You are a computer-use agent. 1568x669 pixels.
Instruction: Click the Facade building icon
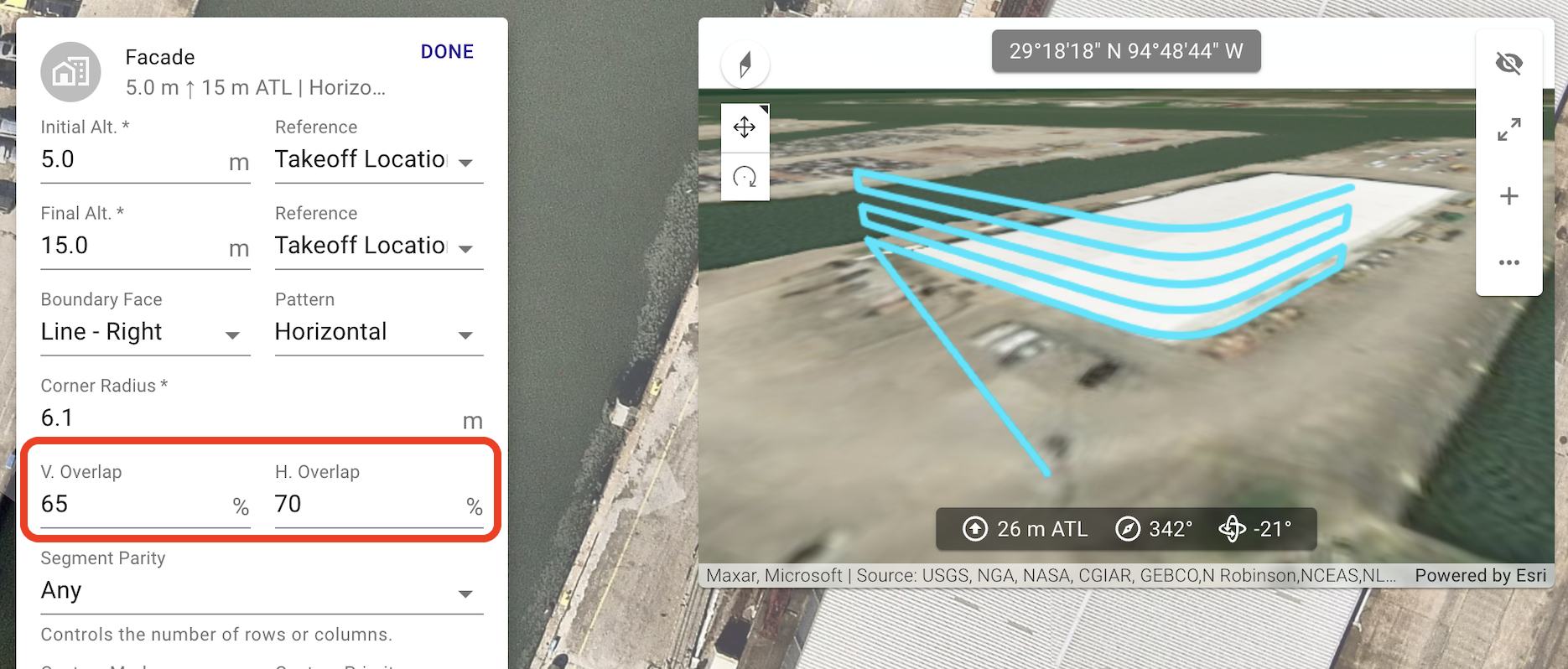70,72
